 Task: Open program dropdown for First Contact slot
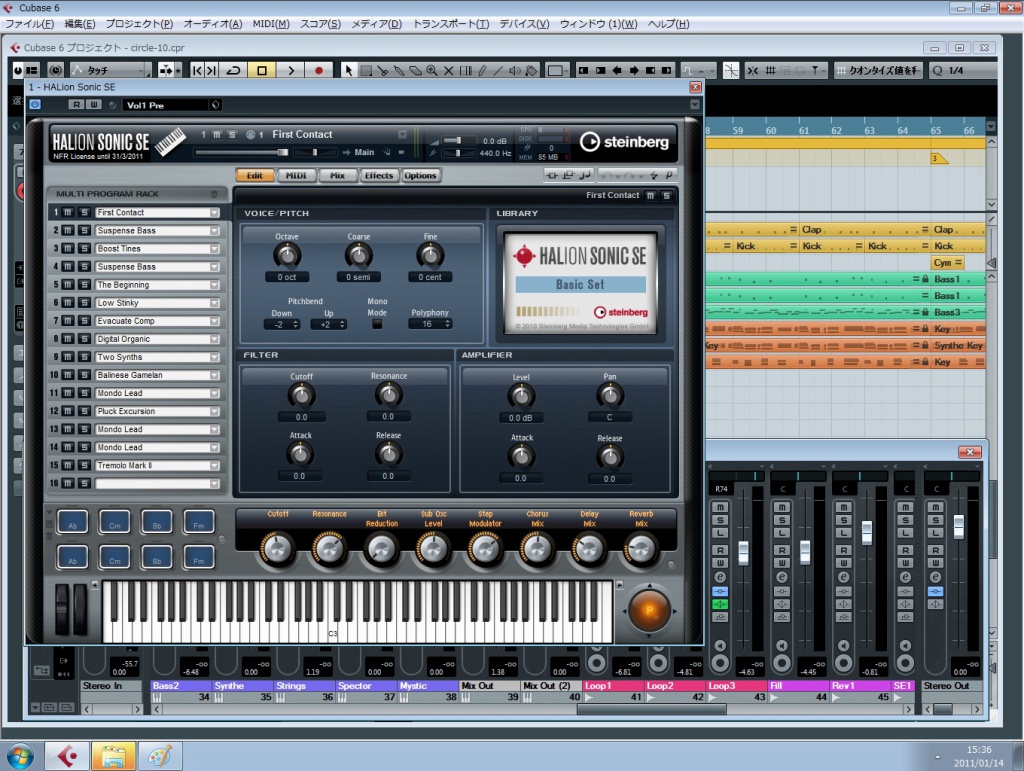(x=214, y=213)
